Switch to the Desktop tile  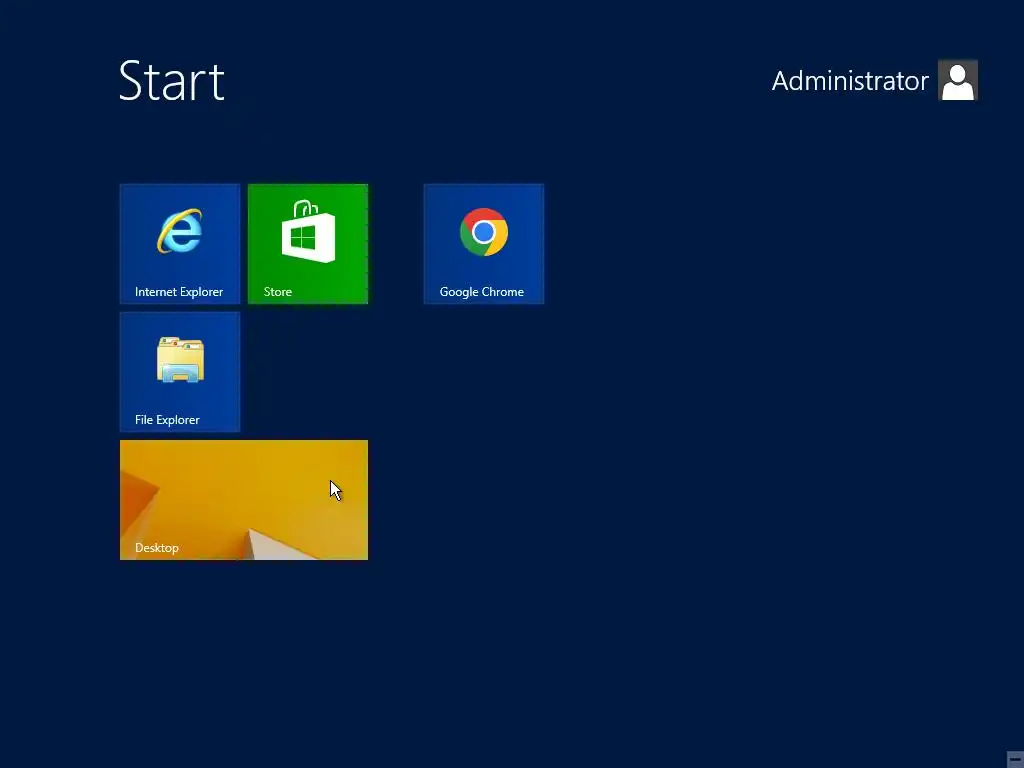point(244,500)
